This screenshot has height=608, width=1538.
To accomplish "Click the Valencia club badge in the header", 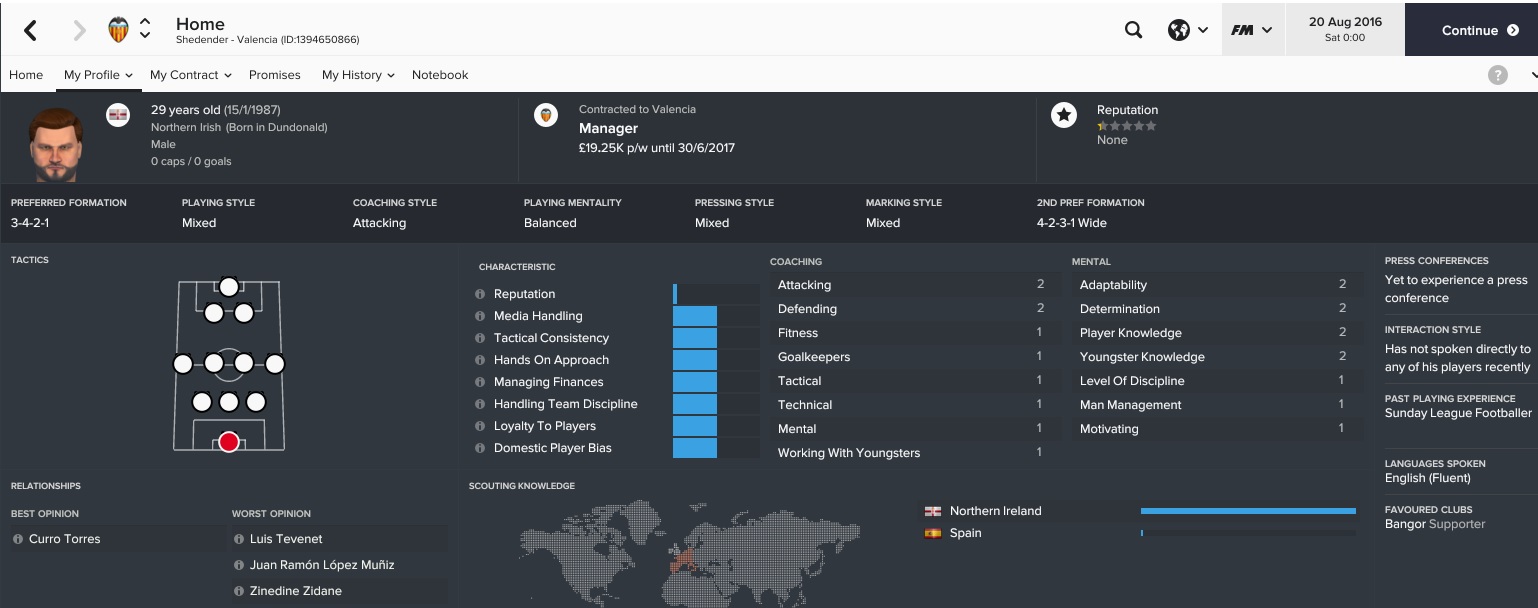I will [x=119, y=30].
